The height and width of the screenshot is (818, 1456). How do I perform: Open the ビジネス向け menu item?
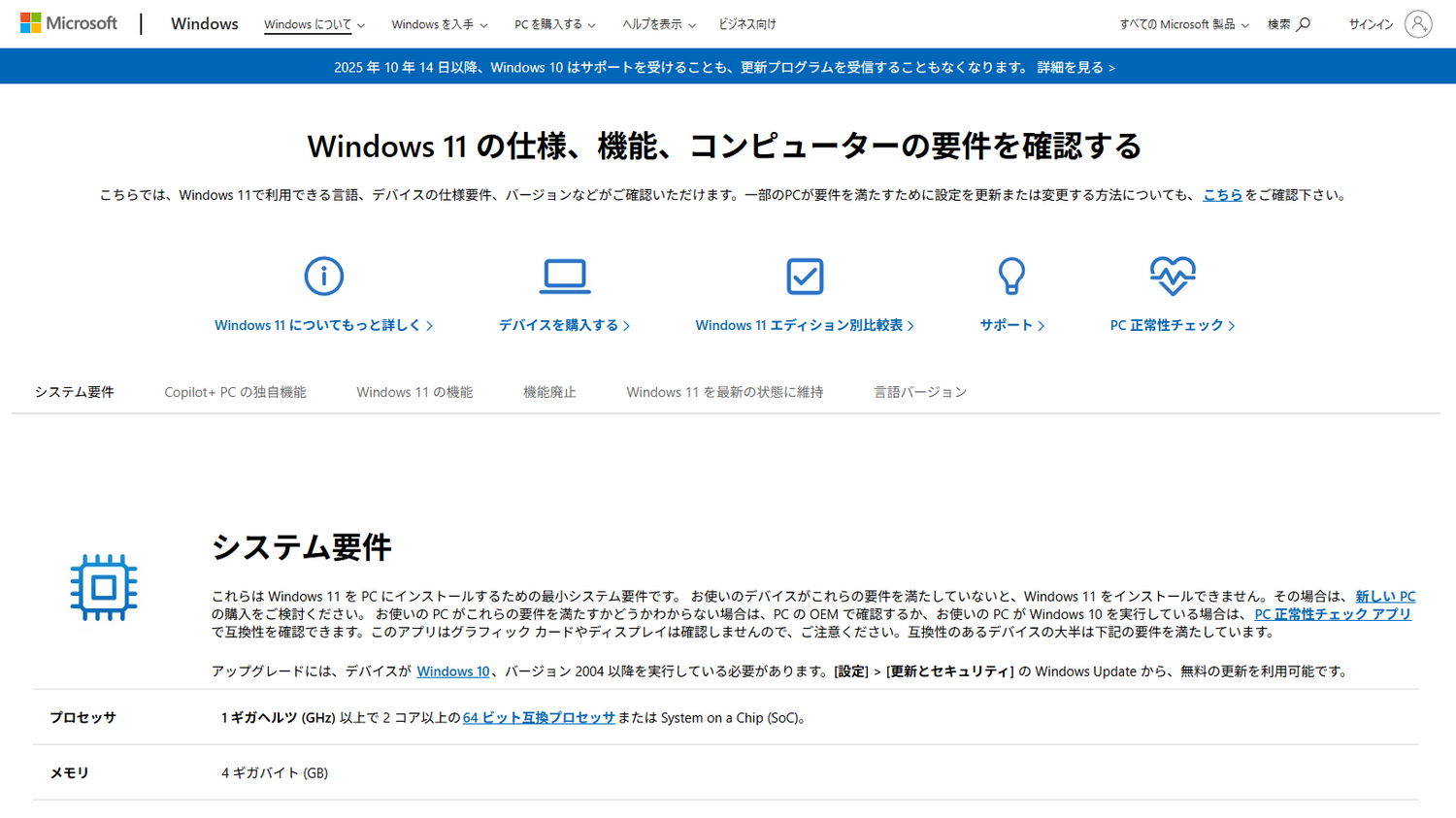pyautogui.click(x=745, y=24)
